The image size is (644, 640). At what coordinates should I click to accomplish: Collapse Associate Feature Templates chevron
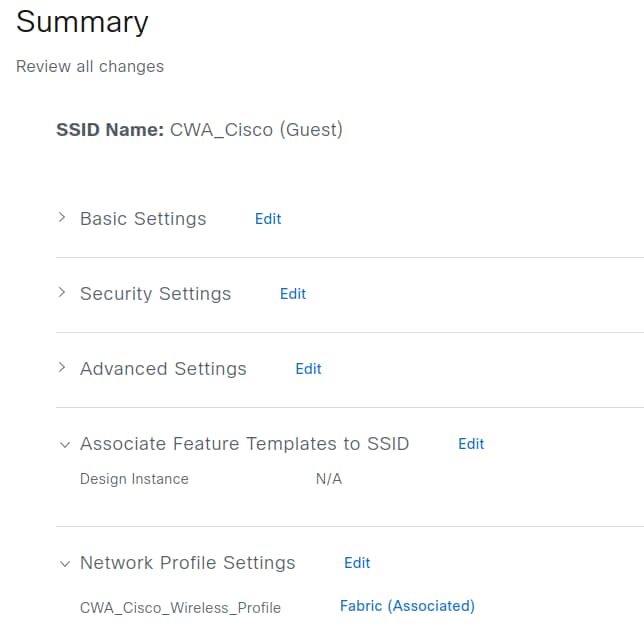coord(65,444)
